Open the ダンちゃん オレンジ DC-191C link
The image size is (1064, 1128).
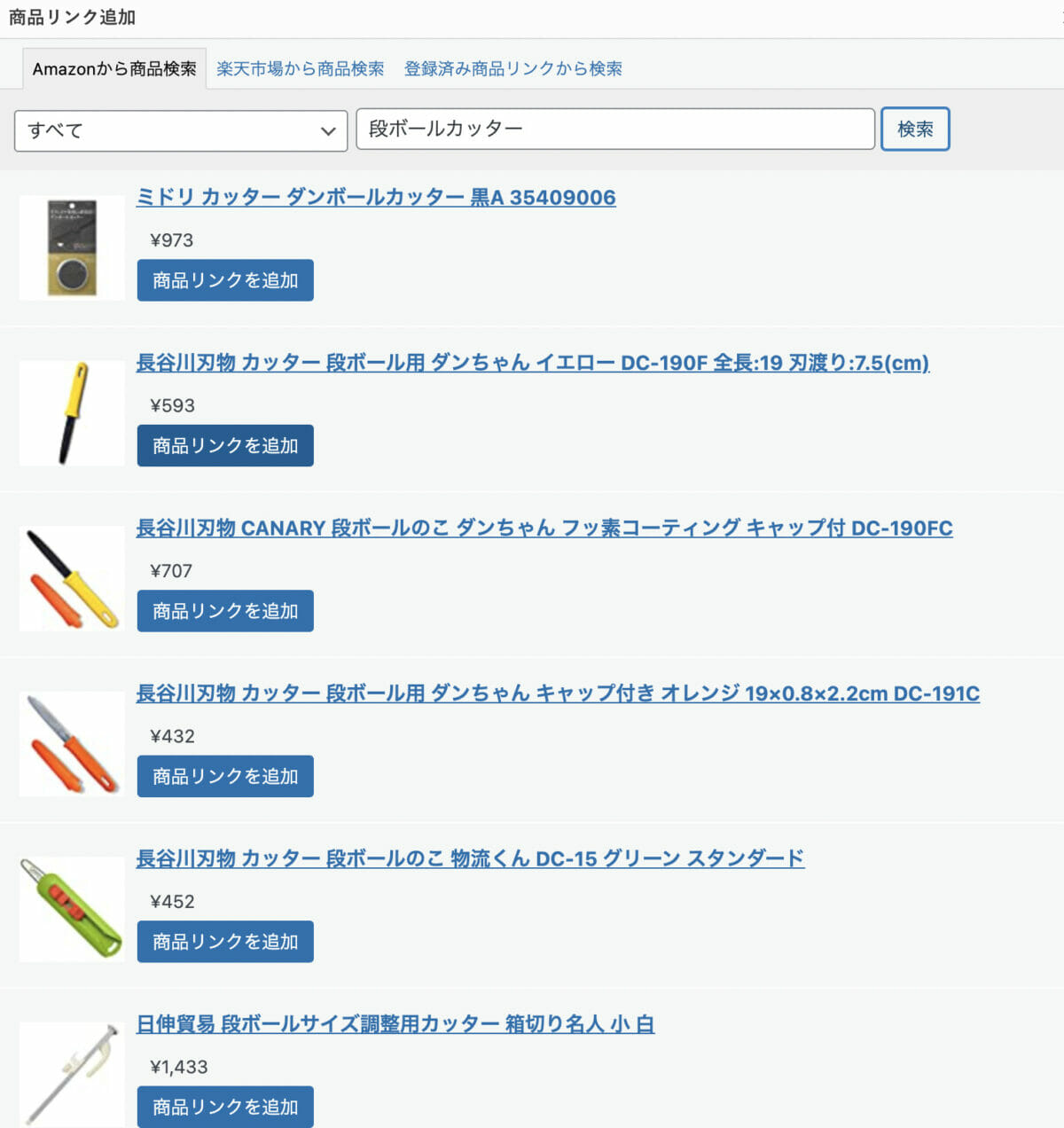click(x=558, y=693)
